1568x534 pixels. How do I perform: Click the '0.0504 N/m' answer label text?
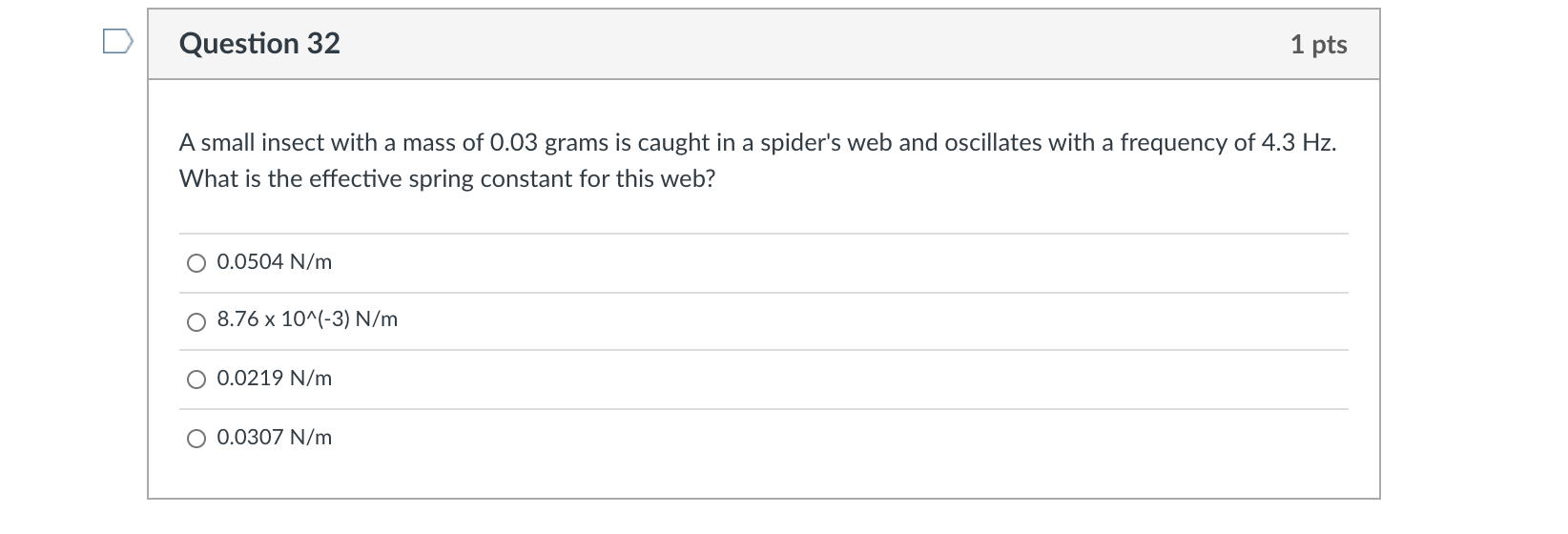(275, 262)
